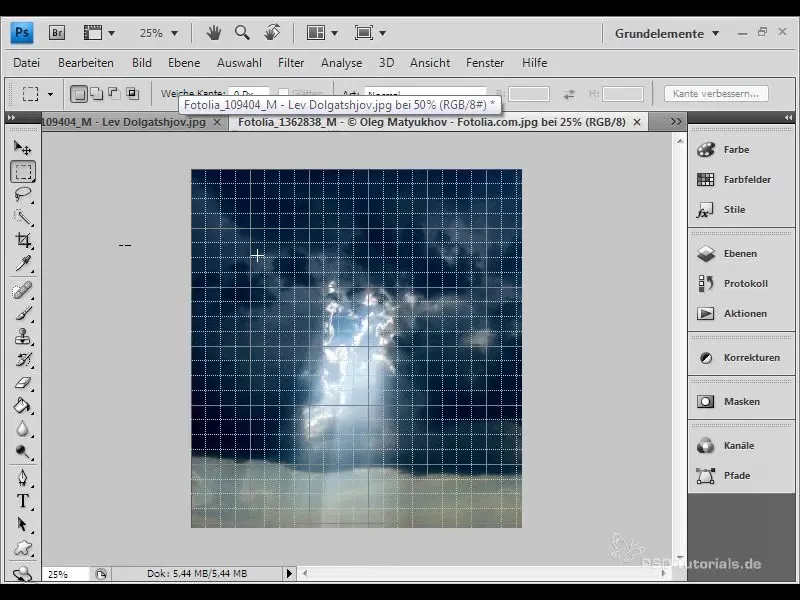Open the Ansicht menu
Viewport: 800px width, 600px height.
430,63
